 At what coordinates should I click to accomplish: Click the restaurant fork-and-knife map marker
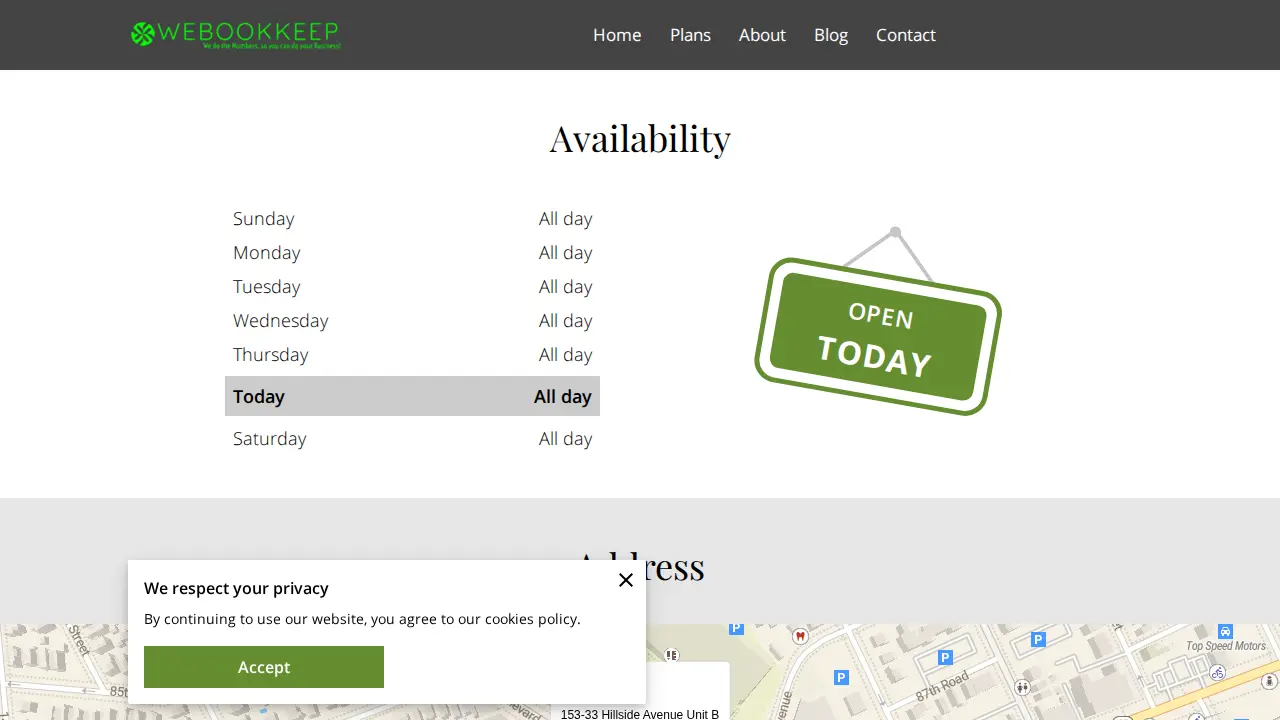click(672, 655)
